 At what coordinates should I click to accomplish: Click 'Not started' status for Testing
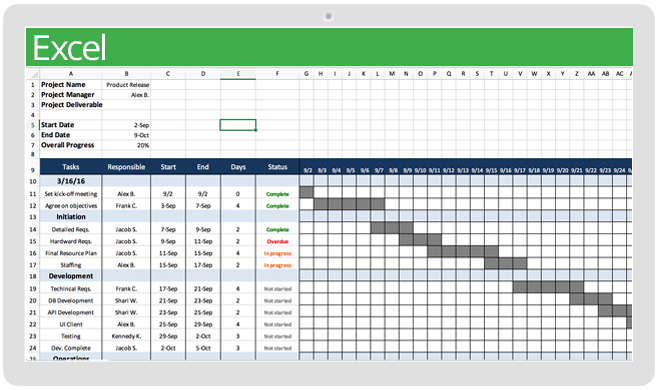(x=277, y=336)
